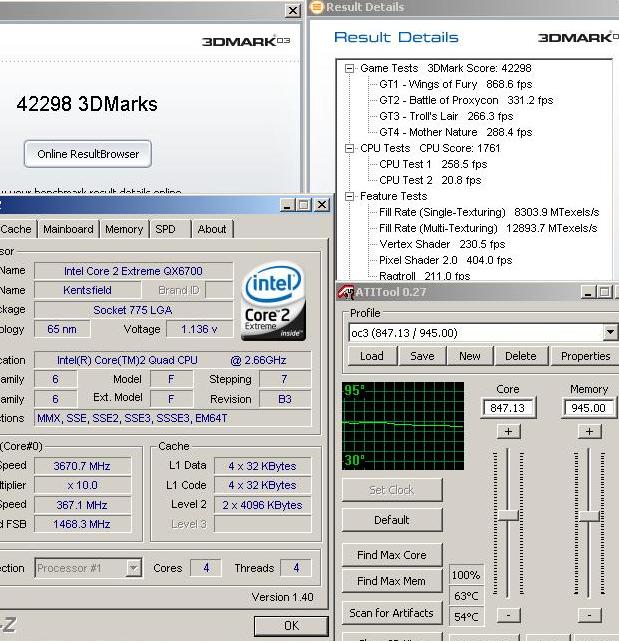Increase Memory clock with plus button
Screen dimensions: 619x641
pos(589,431)
